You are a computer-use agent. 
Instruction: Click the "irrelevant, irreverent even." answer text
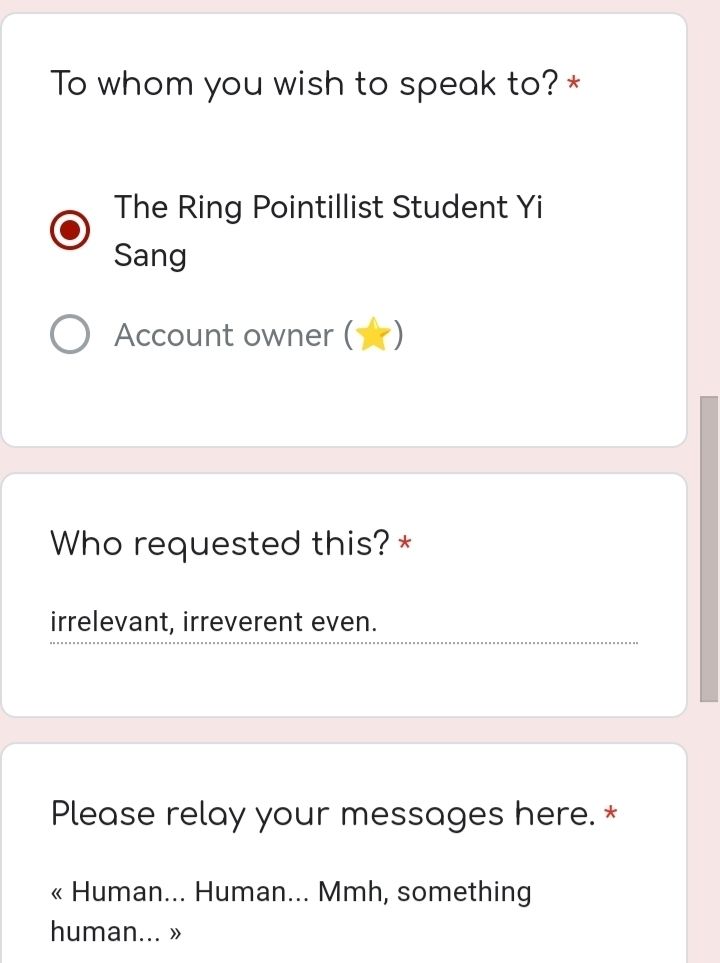click(214, 622)
